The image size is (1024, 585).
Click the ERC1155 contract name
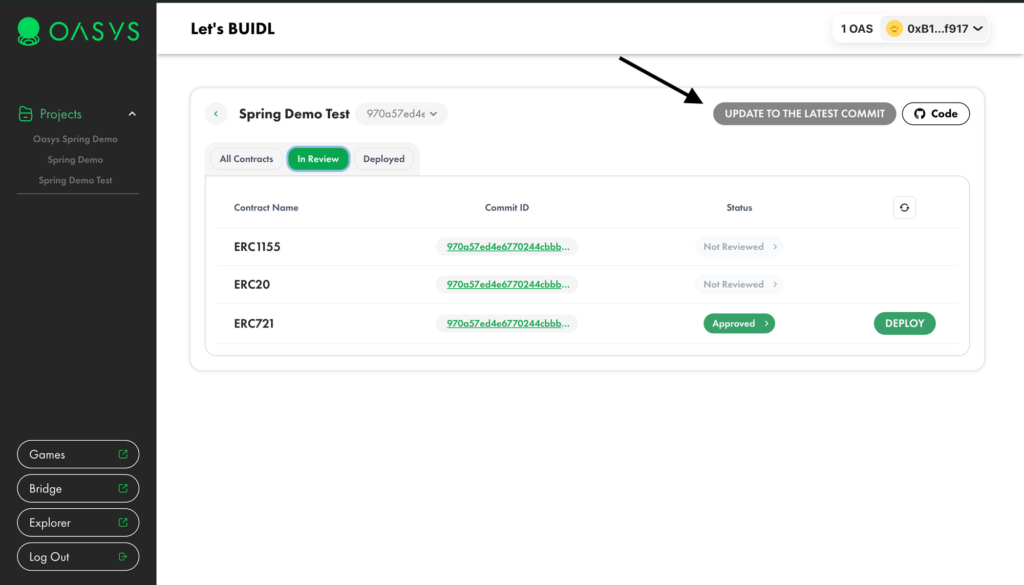[x=257, y=247]
